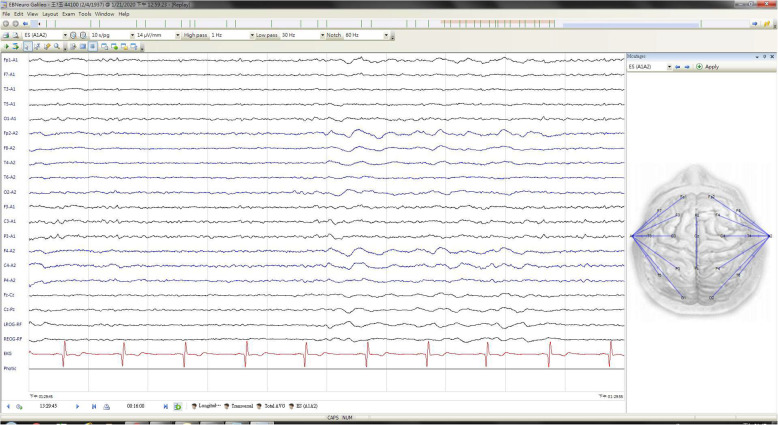The height and width of the screenshot is (425, 778).
Task: Click the green play arrow in tools toolbar
Action: point(7,47)
